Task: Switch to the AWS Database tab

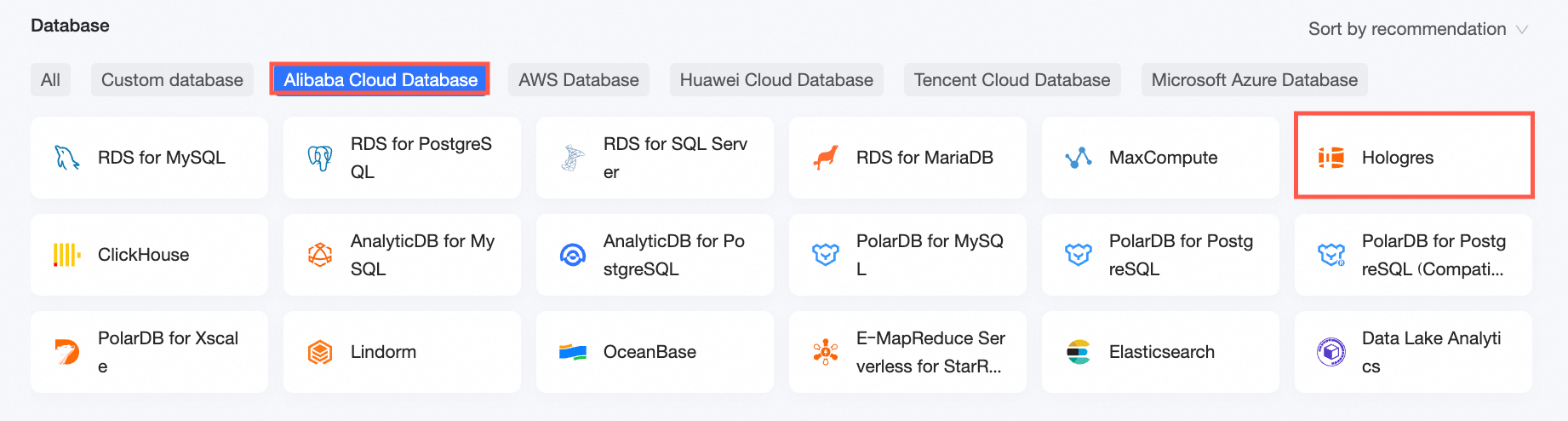Action: [x=578, y=80]
